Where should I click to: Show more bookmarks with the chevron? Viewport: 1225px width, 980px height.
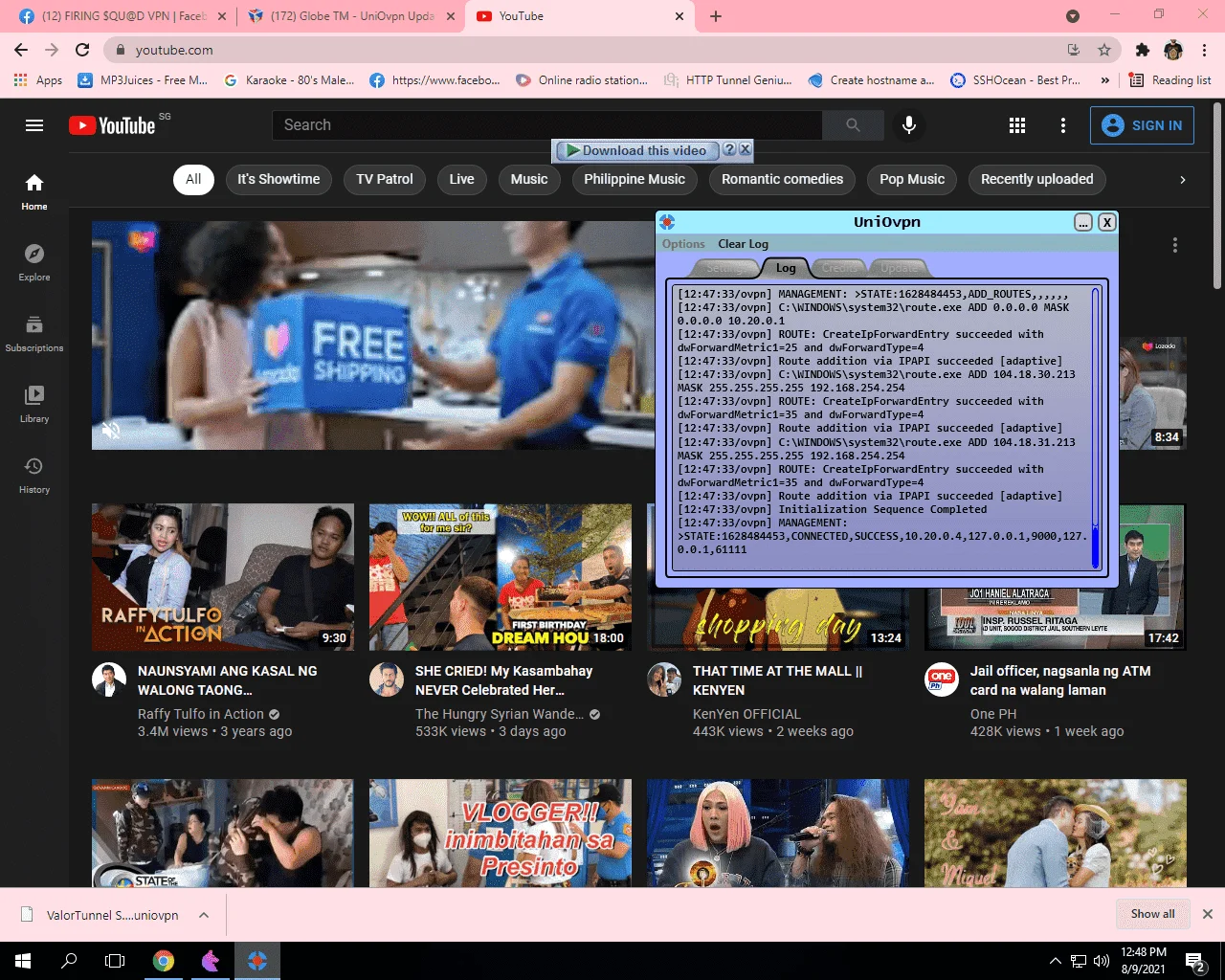click(x=1105, y=80)
